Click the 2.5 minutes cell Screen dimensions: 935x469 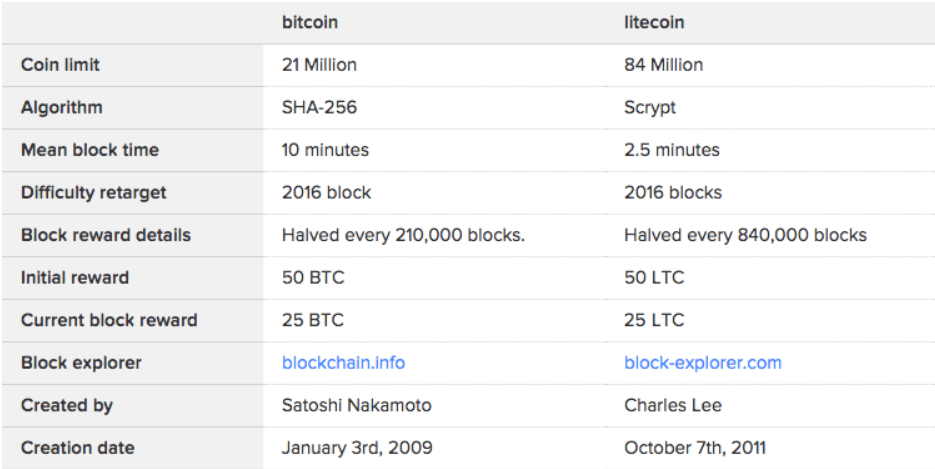(x=671, y=150)
